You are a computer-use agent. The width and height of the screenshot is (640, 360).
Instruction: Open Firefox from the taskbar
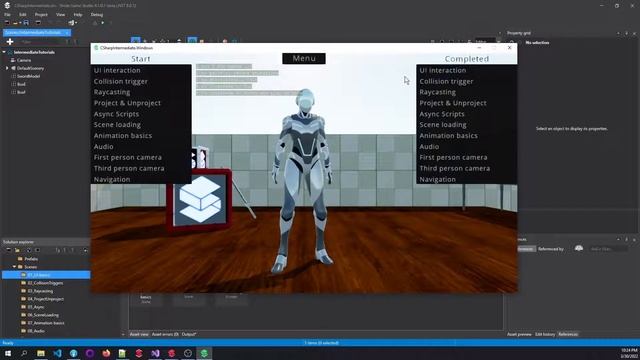click(x=106, y=353)
